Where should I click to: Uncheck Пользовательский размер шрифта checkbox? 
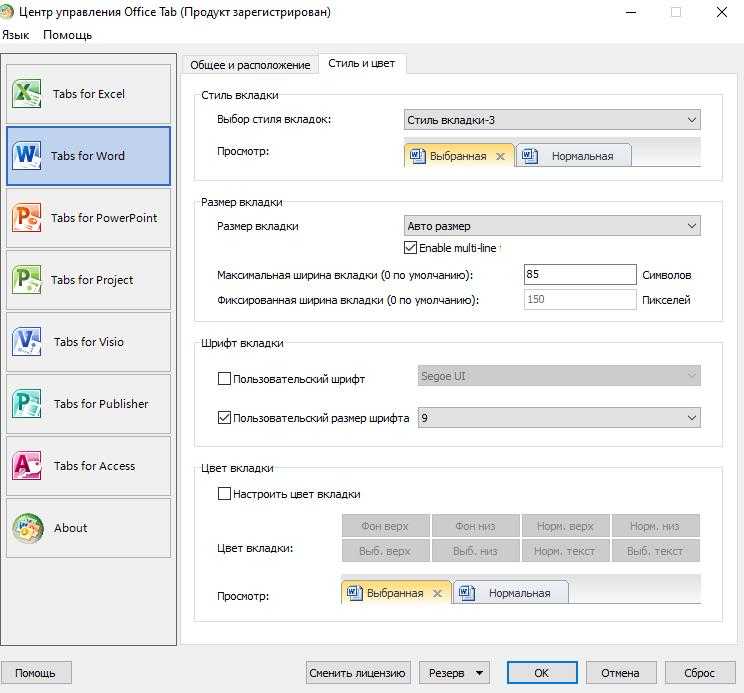(224, 417)
